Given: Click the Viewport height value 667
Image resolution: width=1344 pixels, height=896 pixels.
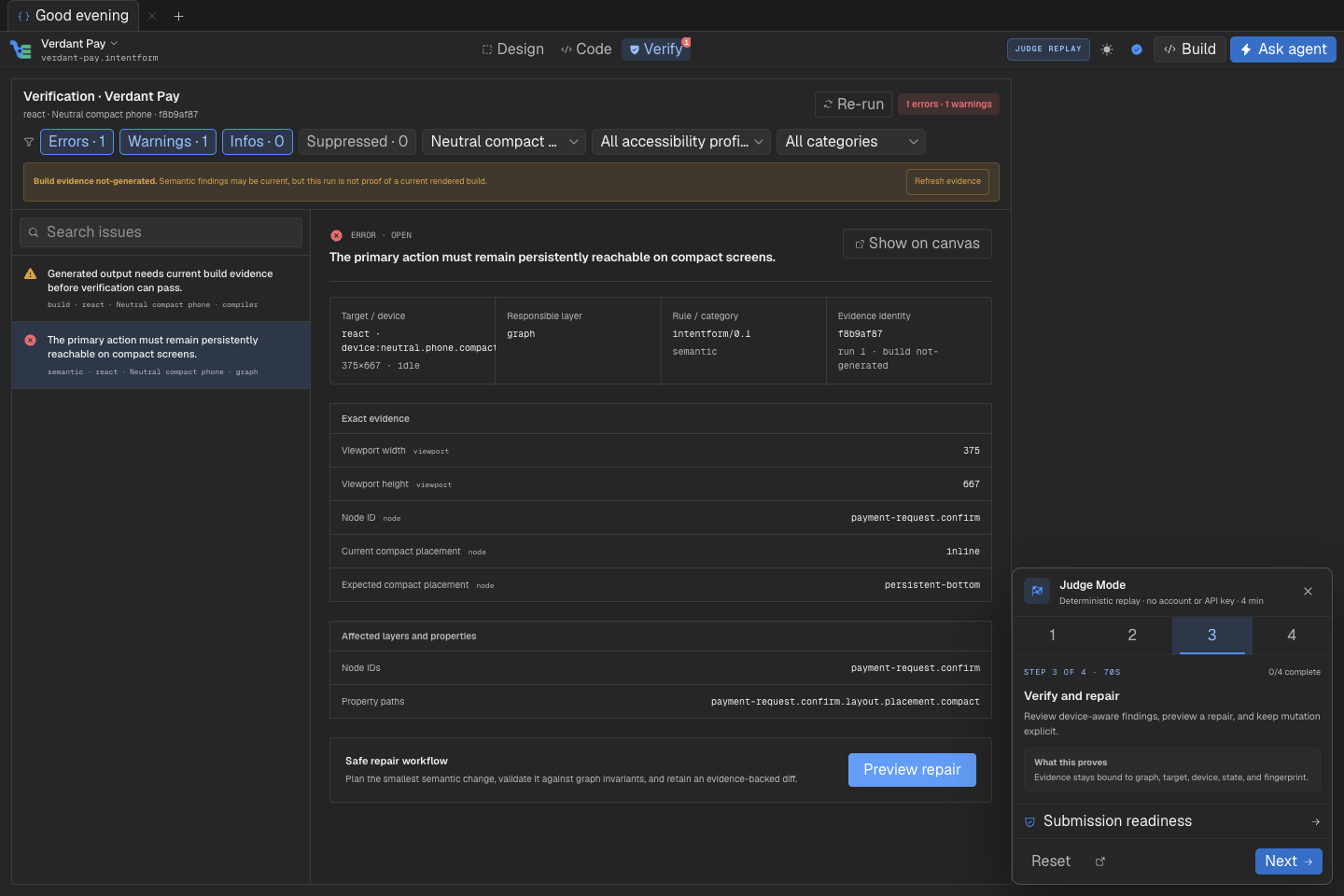Looking at the screenshot, I should 972,484.
